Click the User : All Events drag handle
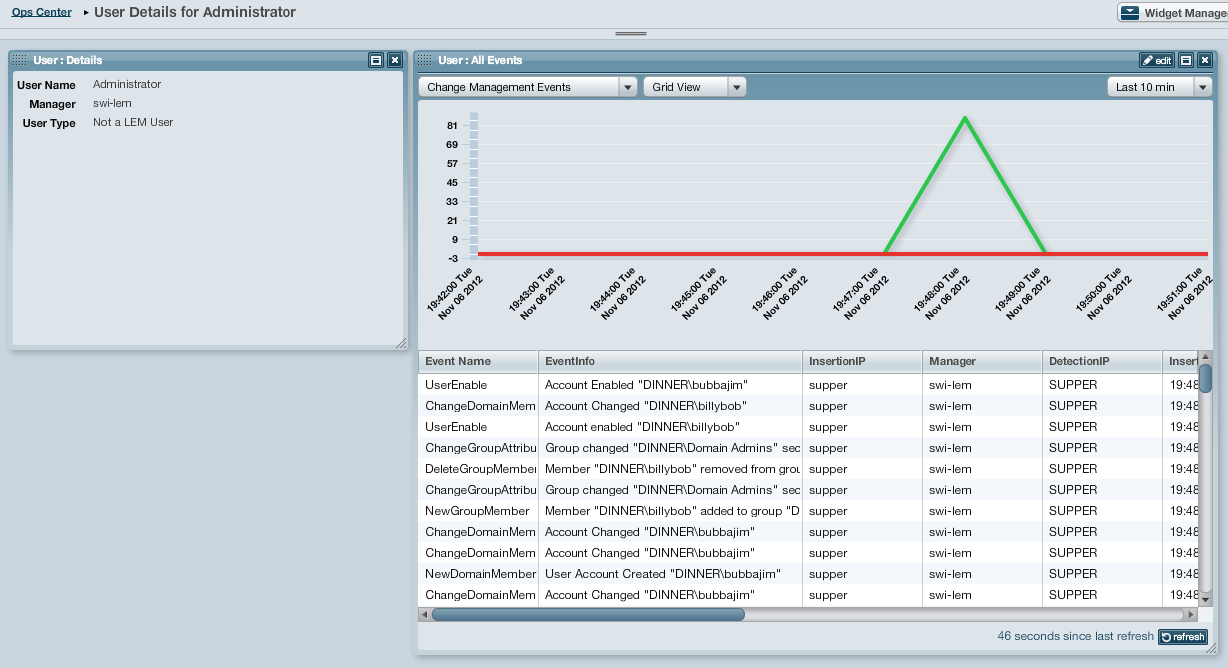This screenshot has width=1228, height=668. (x=425, y=60)
